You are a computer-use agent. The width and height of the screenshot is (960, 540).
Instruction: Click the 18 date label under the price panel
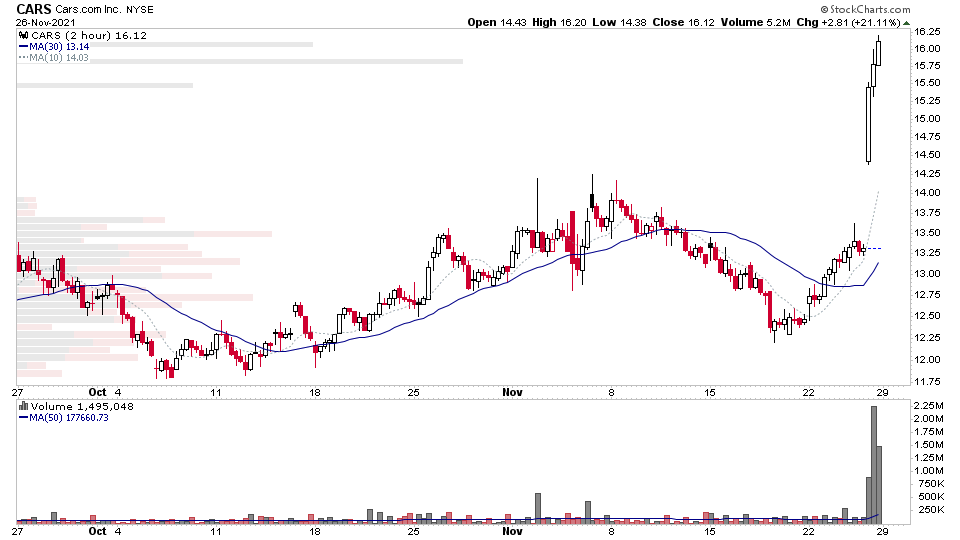pyautogui.click(x=315, y=392)
